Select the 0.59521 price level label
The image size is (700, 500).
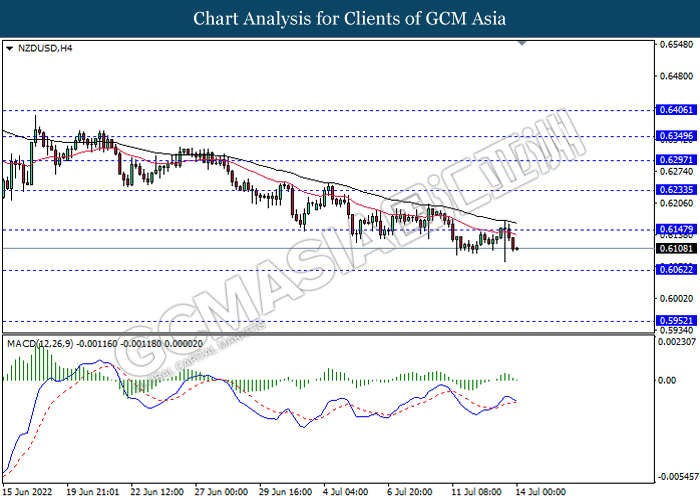676,321
